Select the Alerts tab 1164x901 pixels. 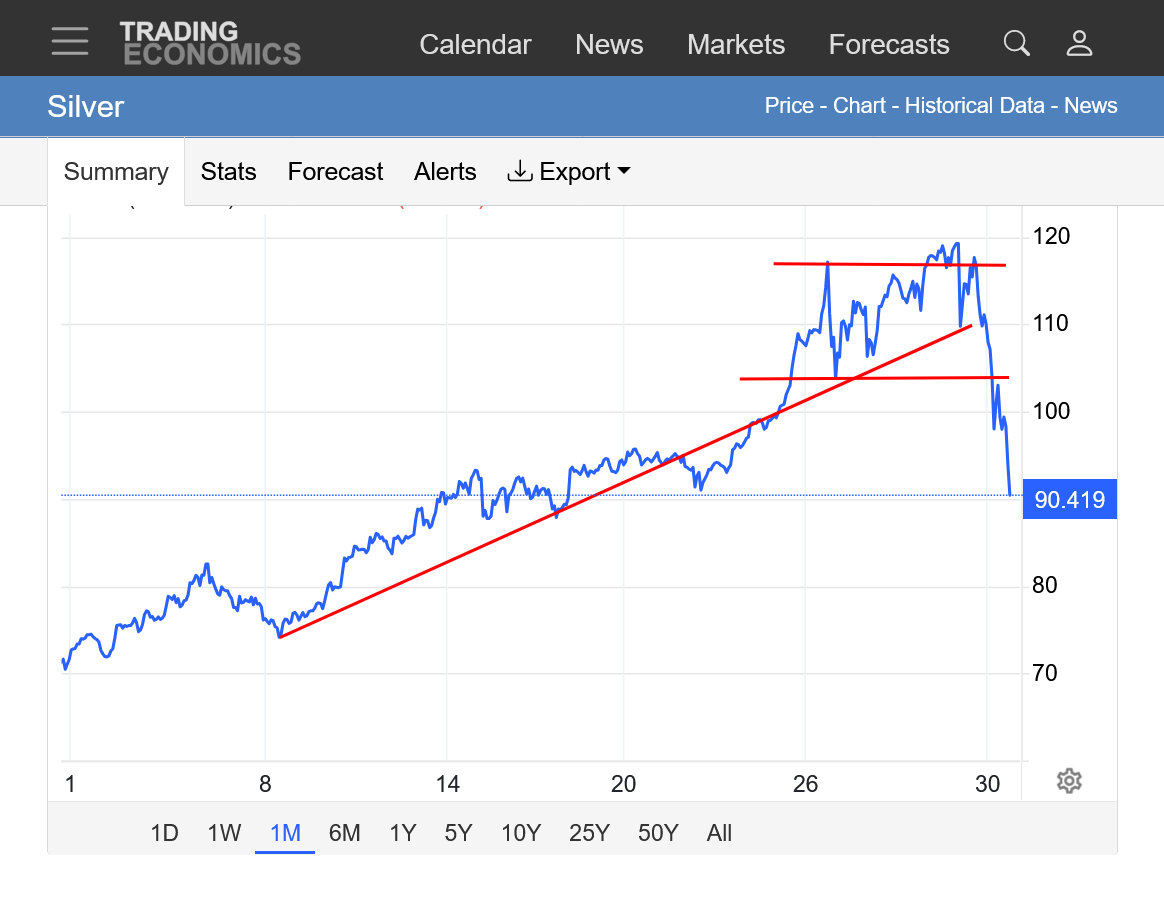[445, 172]
